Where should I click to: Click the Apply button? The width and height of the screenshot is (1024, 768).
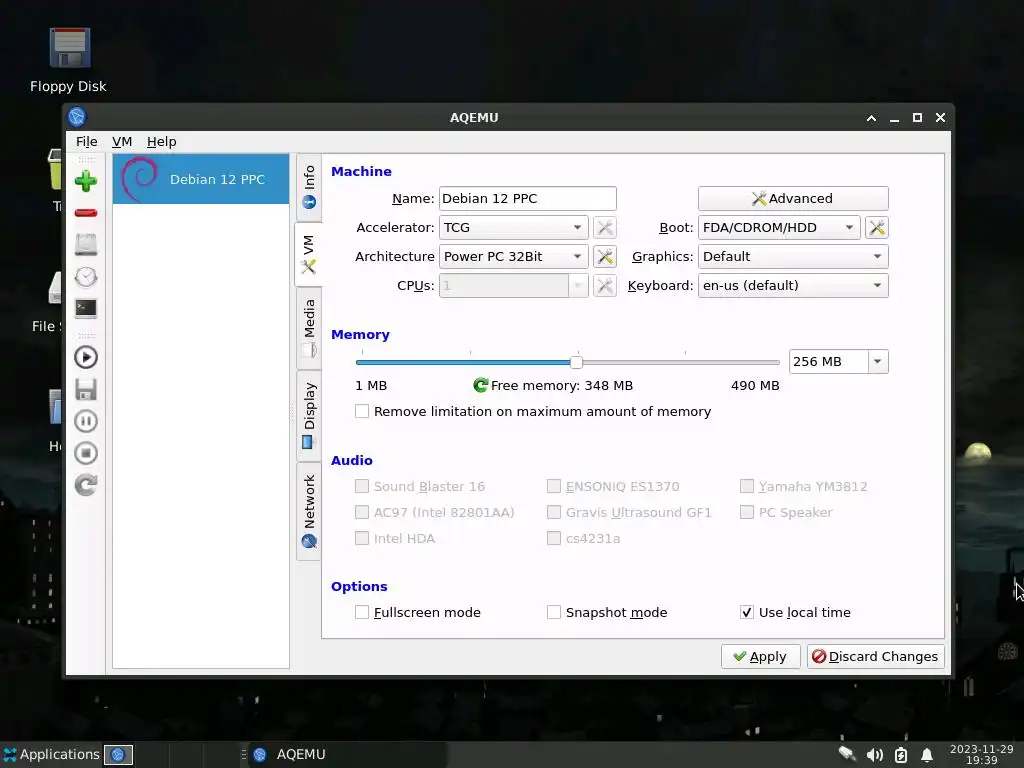[760, 656]
